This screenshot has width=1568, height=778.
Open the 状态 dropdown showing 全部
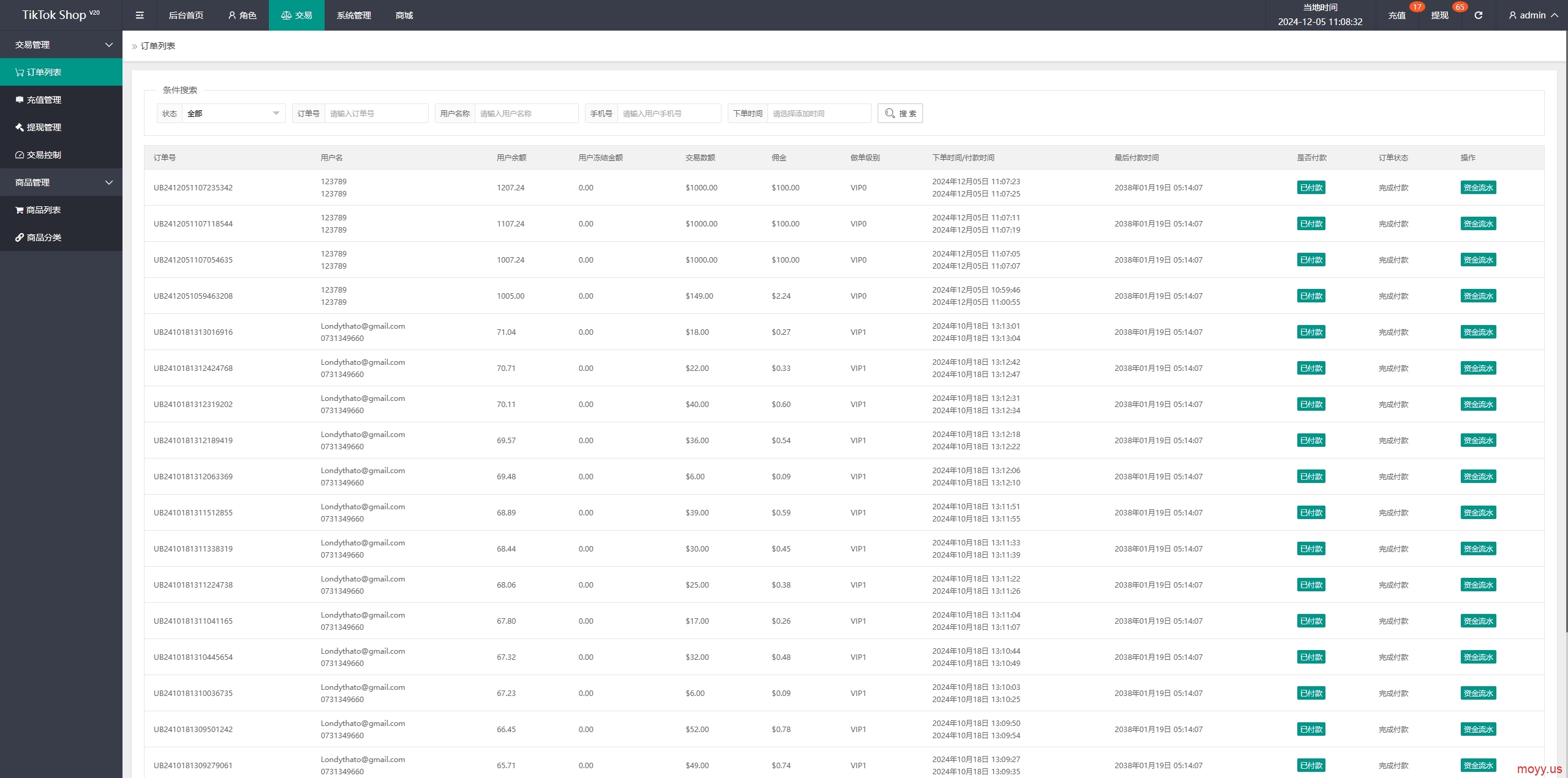[233, 113]
